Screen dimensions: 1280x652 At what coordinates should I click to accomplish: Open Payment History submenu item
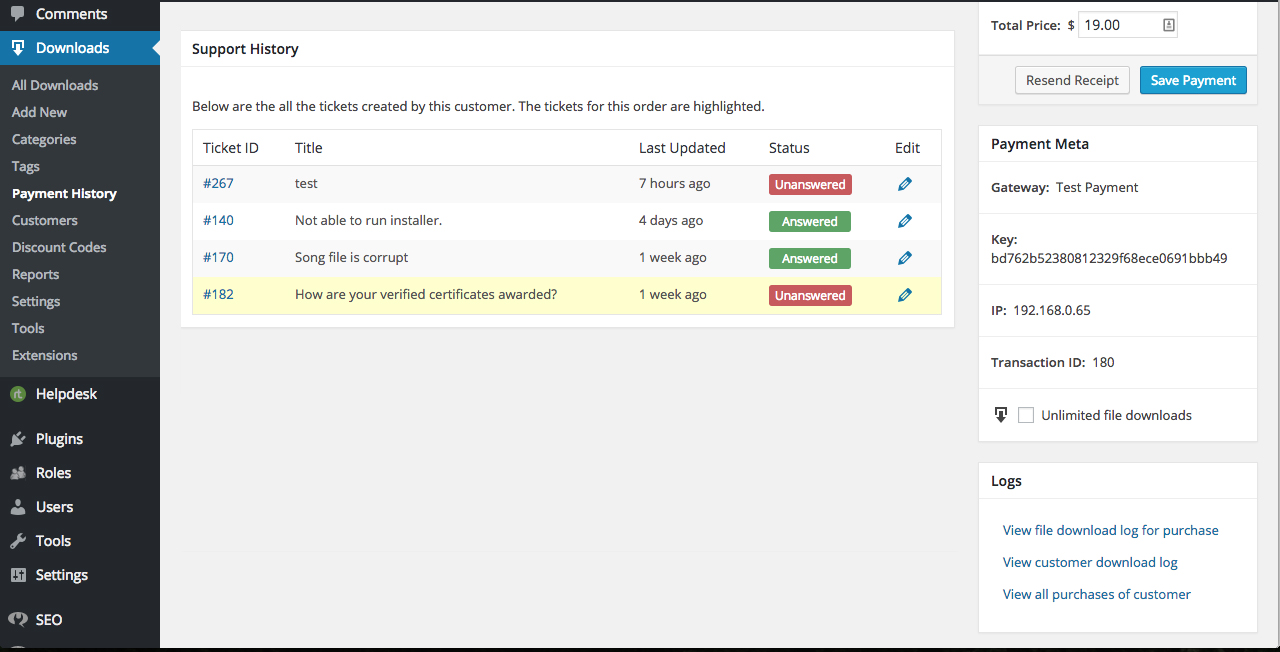click(x=64, y=194)
